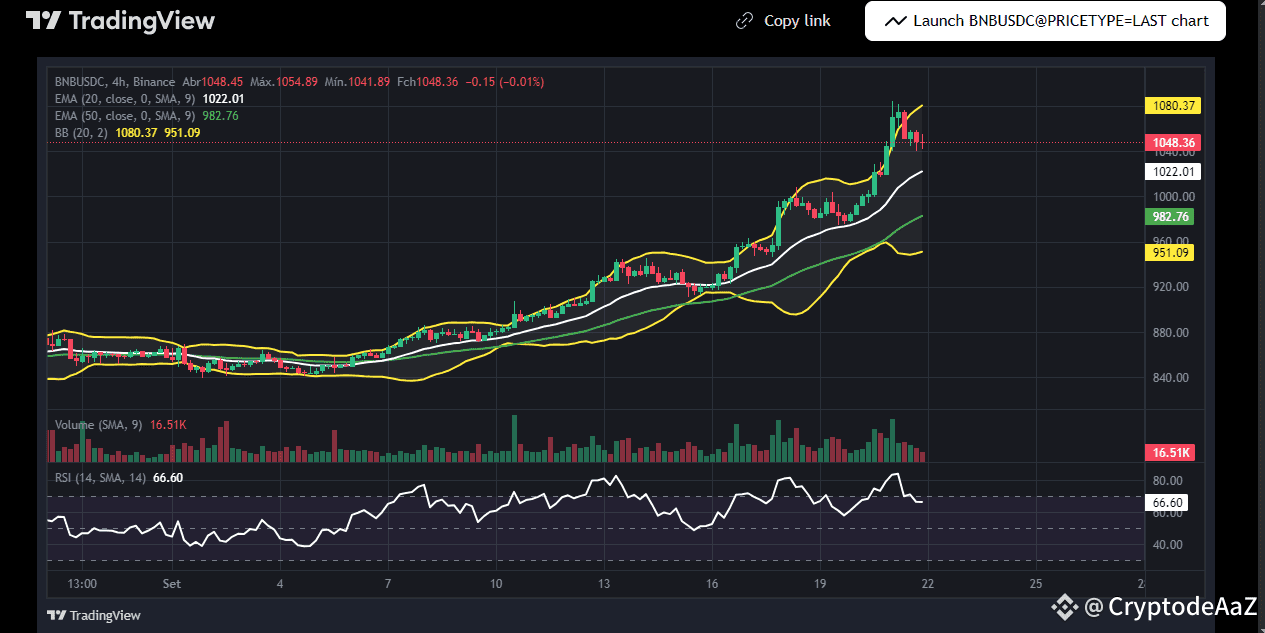Click the red 1048.36 current price label
This screenshot has height=633, width=1265.
click(x=1171, y=143)
